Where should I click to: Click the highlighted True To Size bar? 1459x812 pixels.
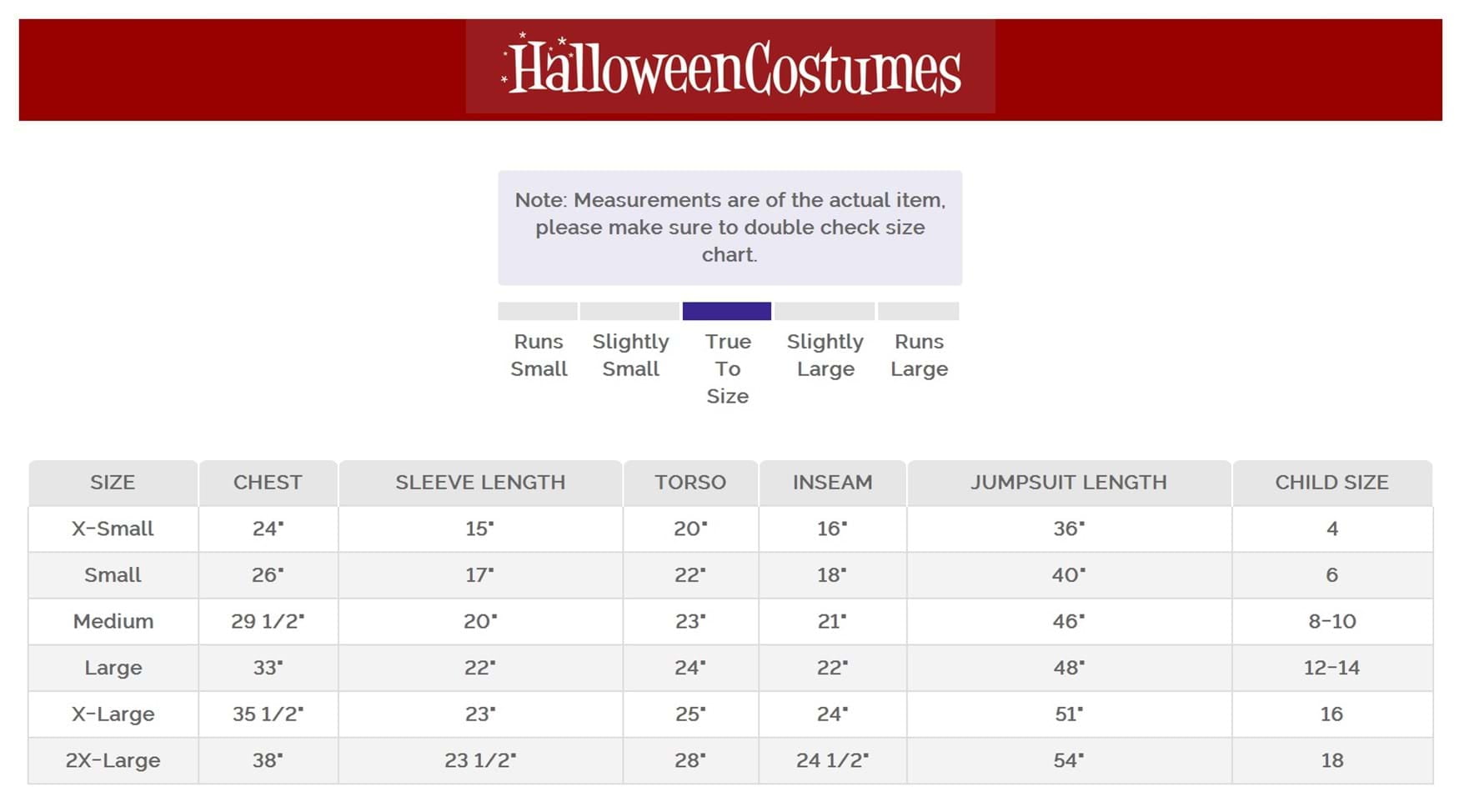tap(726, 311)
